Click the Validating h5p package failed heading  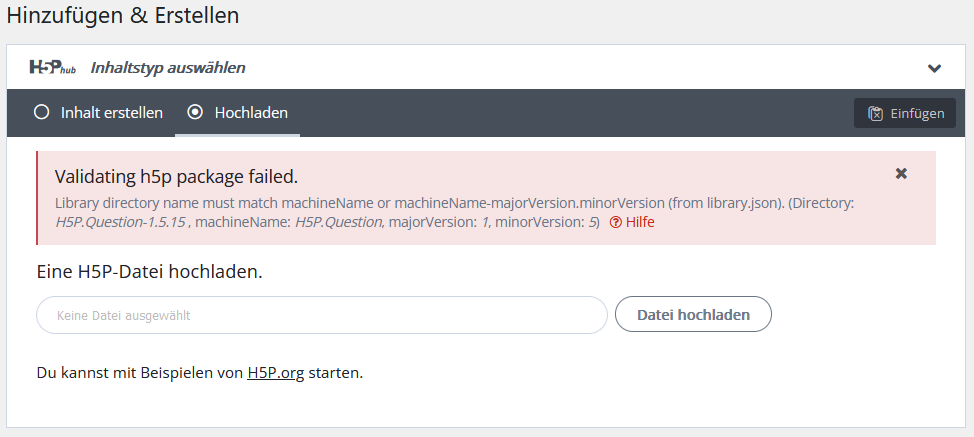coord(176,177)
